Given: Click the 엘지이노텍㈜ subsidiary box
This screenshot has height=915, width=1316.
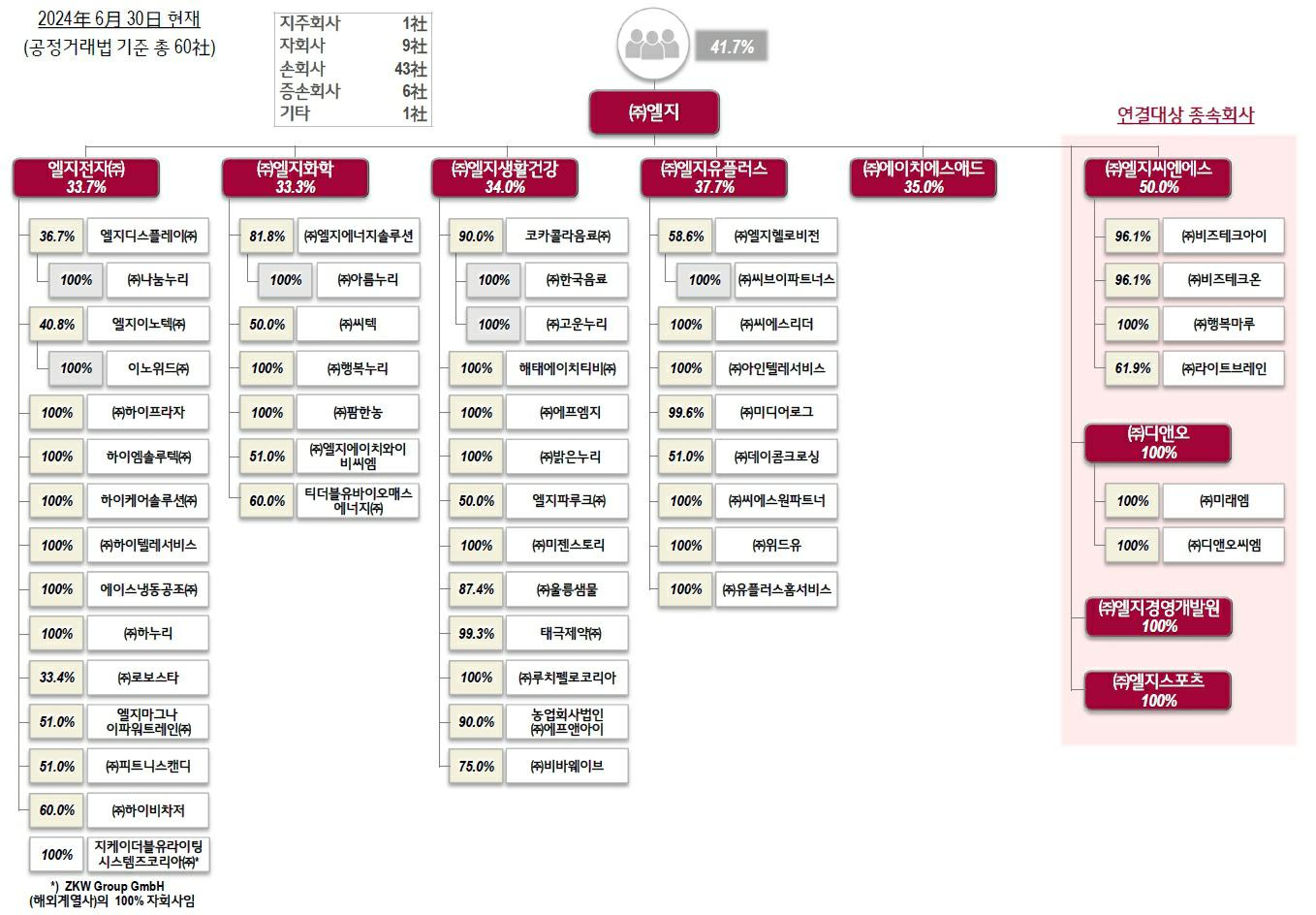Looking at the screenshot, I should tap(148, 325).
